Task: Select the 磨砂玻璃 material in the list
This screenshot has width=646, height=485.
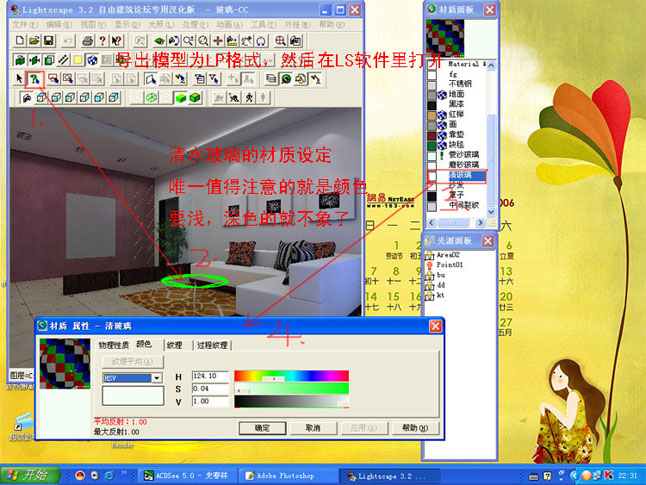Action: coord(463,164)
